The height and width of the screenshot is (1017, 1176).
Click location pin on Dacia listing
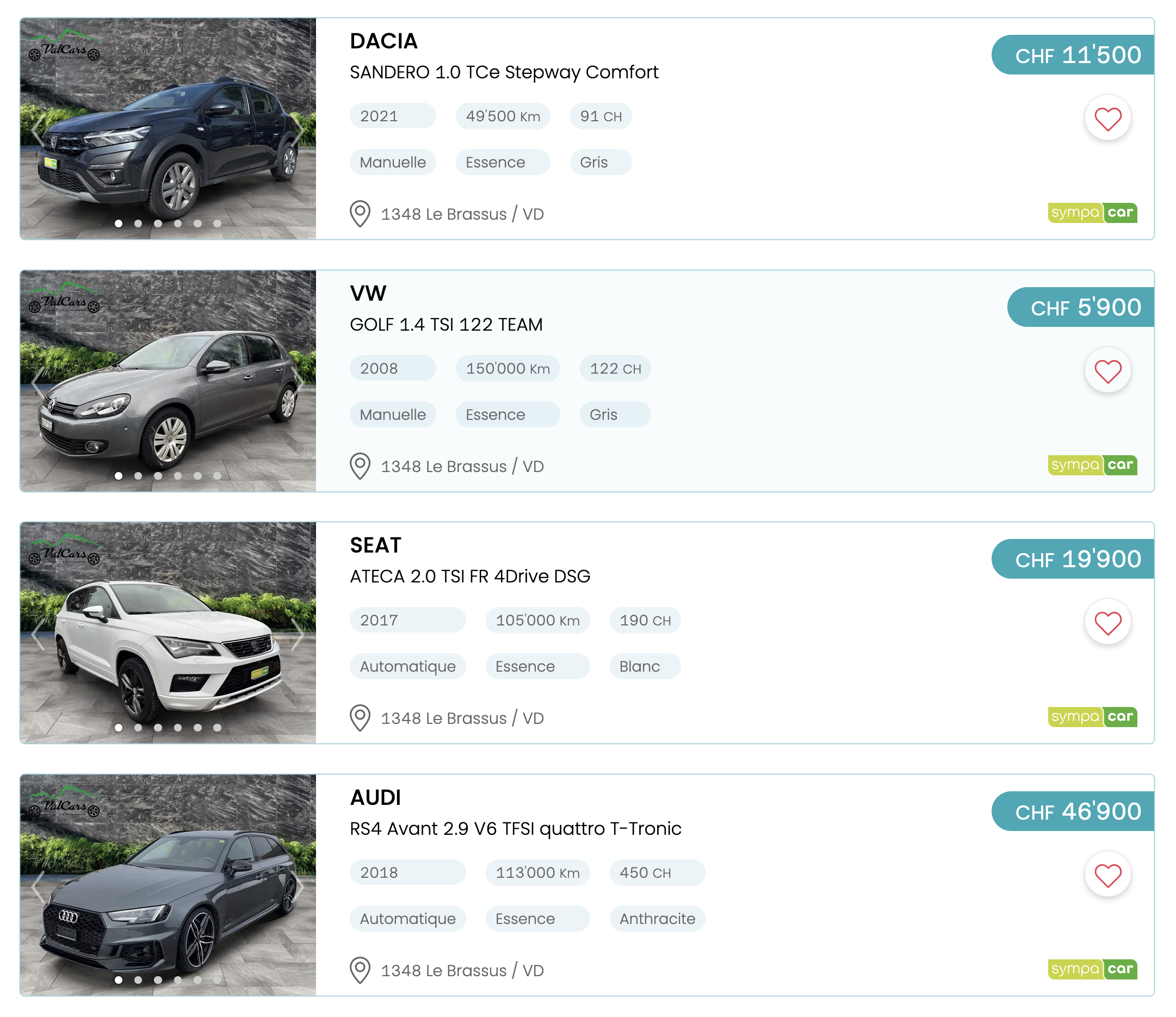pos(360,214)
